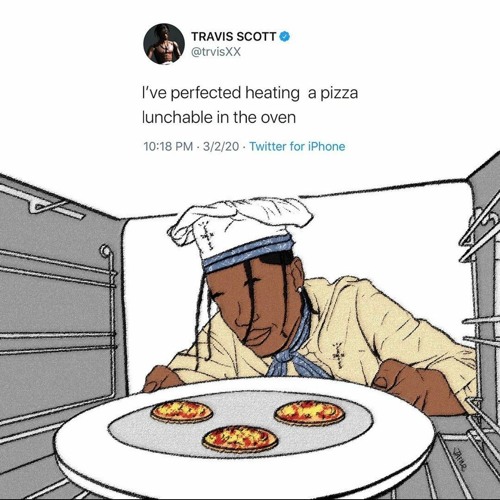Click the front center mini pizza
Screen dimensions: 500x500
point(240,439)
